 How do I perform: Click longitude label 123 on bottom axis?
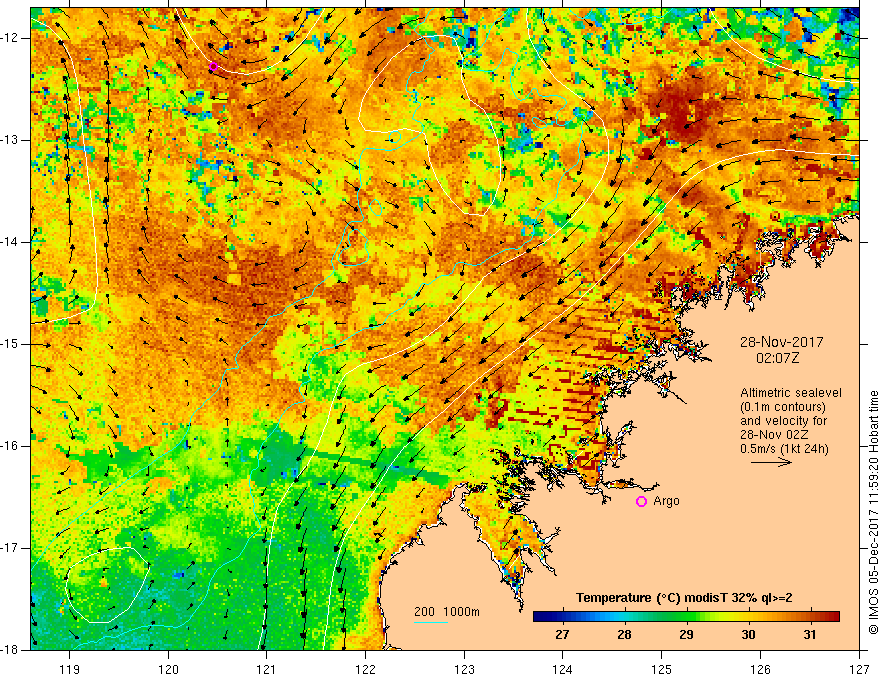pos(464,669)
